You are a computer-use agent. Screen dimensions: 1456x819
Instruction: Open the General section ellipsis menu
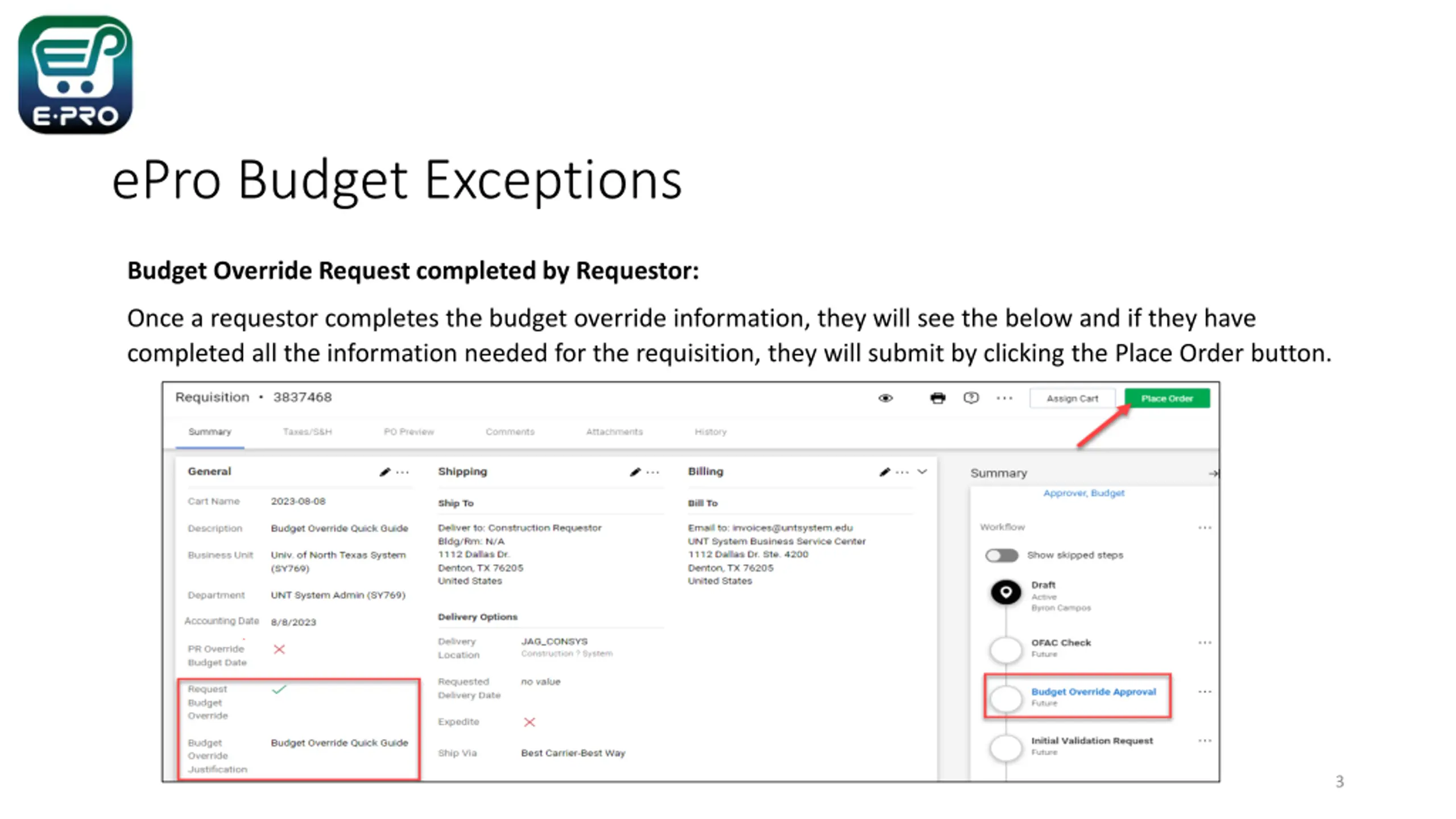pos(403,472)
